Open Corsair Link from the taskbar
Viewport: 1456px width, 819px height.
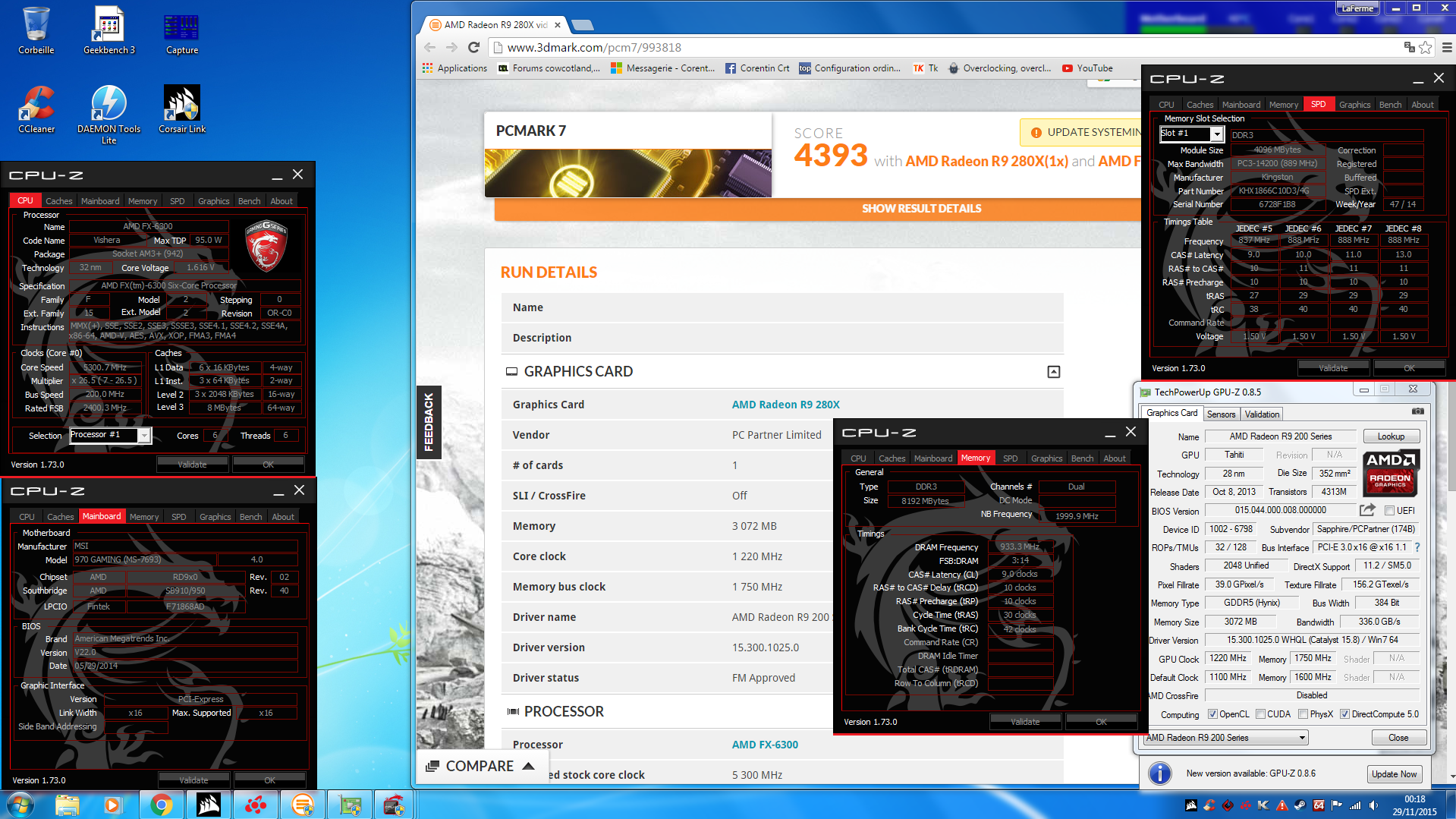tap(208, 805)
